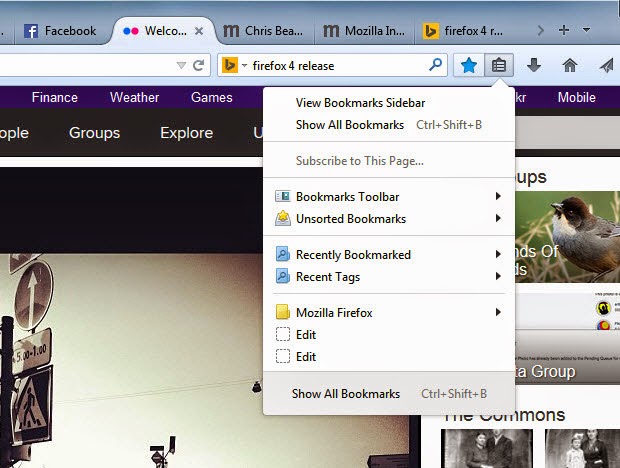Open the Mozilla Firefox bookmarks folder
Image resolution: width=620 pixels, height=468 pixels.
[388, 313]
